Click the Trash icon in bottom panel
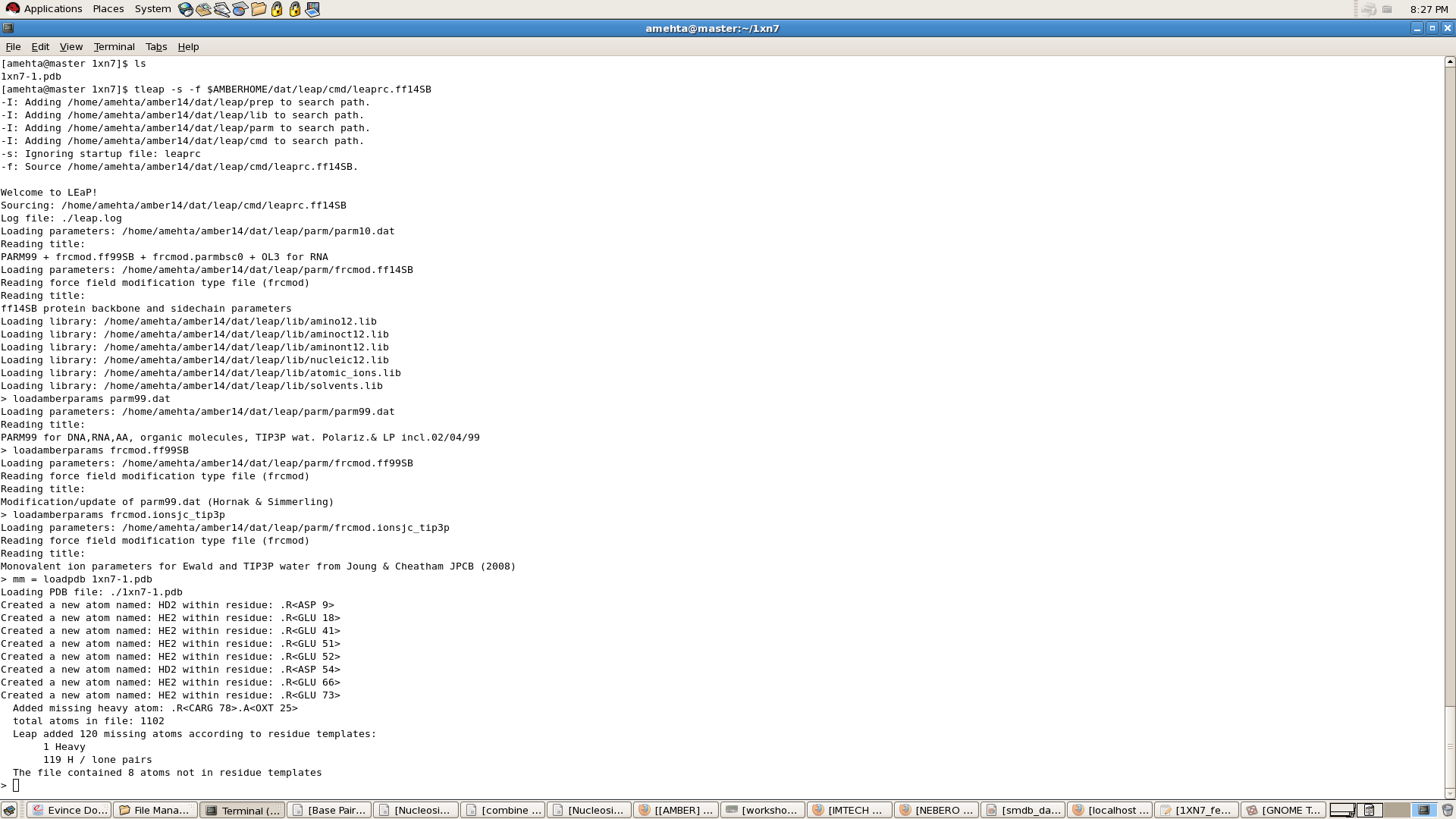 pos(1447,810)
